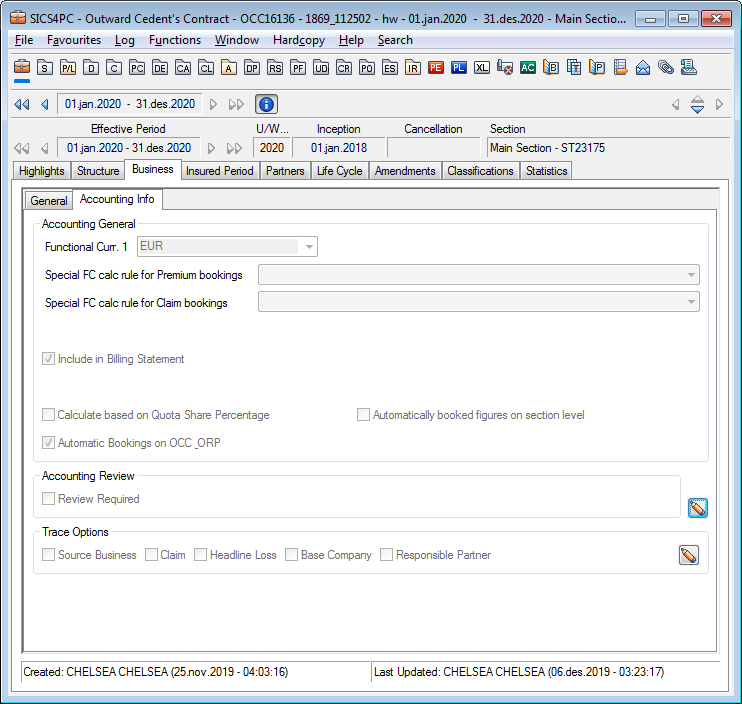Switch to the Life Cycle tab

click(339, 171)
